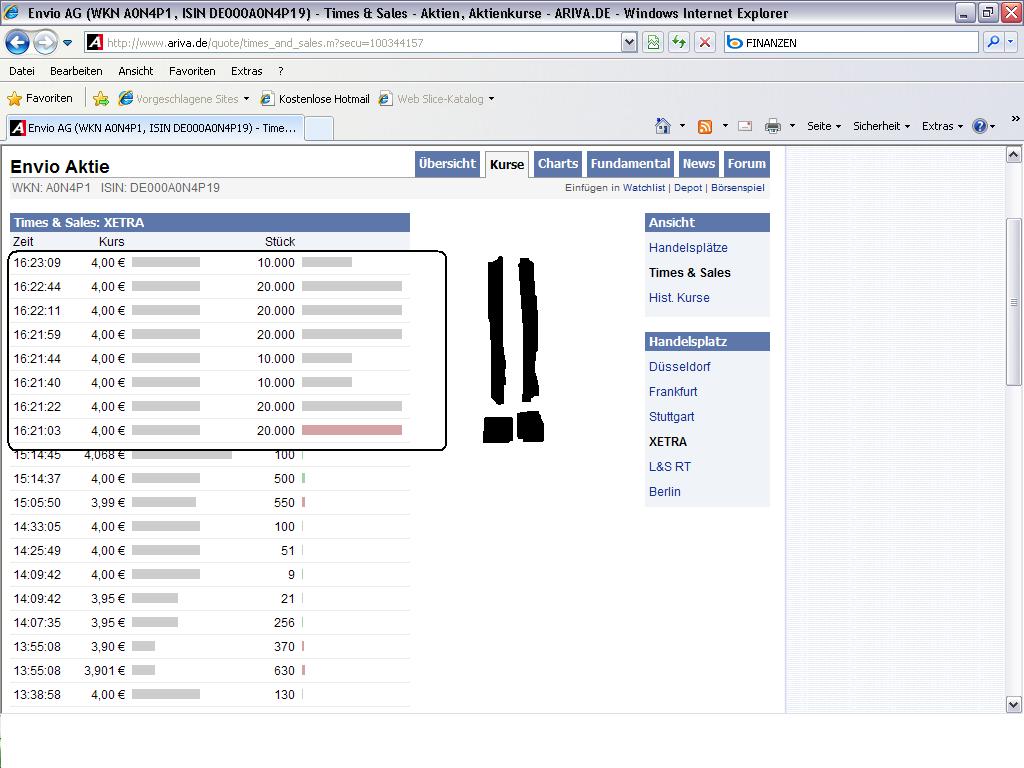Click the browser Back arrow button
Image resolution: width=1024 pixels, height=768 pixels.
[x=17, y=42]
